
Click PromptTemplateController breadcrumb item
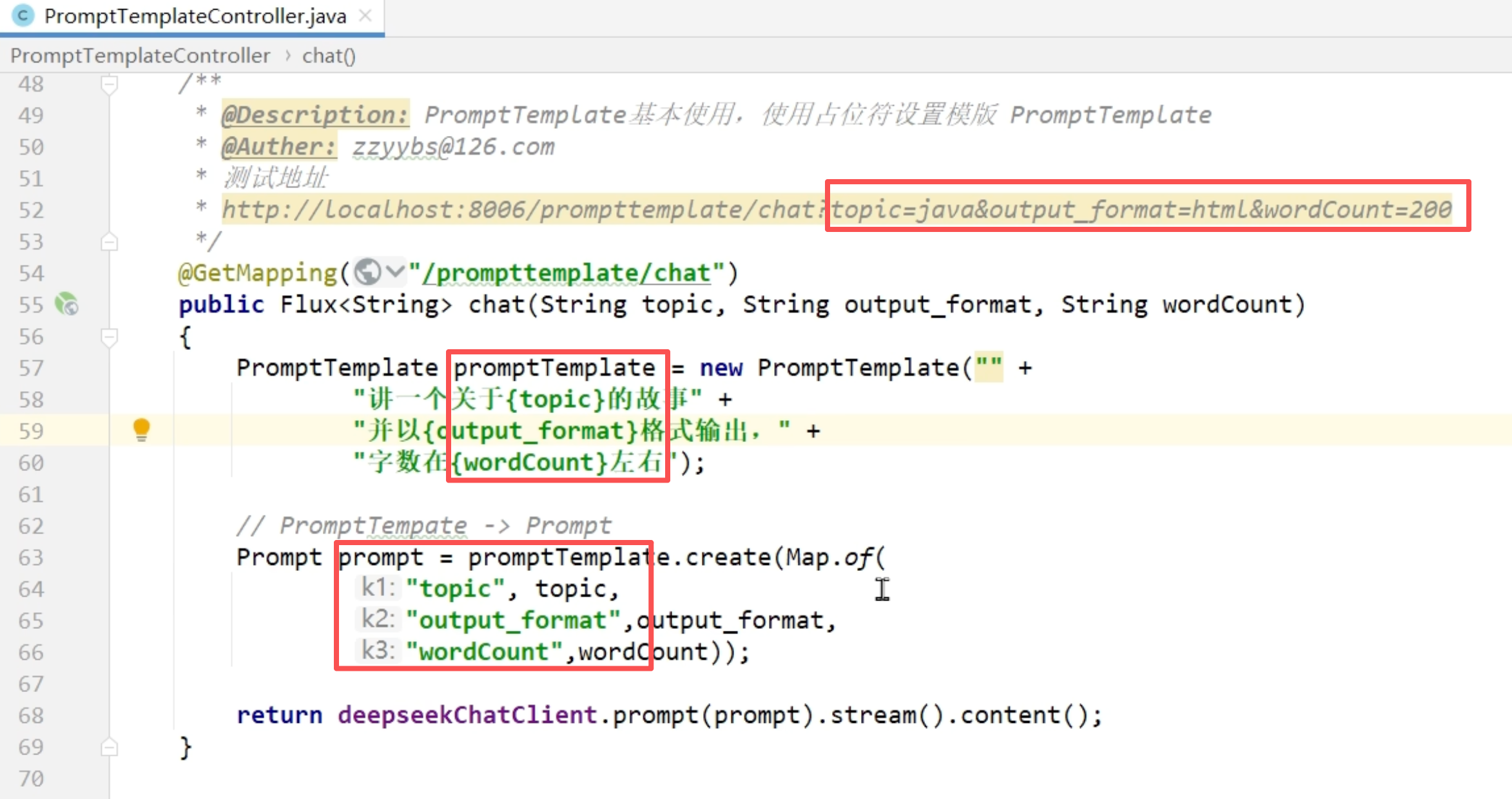pyautogui.click(x=140, y=56)
